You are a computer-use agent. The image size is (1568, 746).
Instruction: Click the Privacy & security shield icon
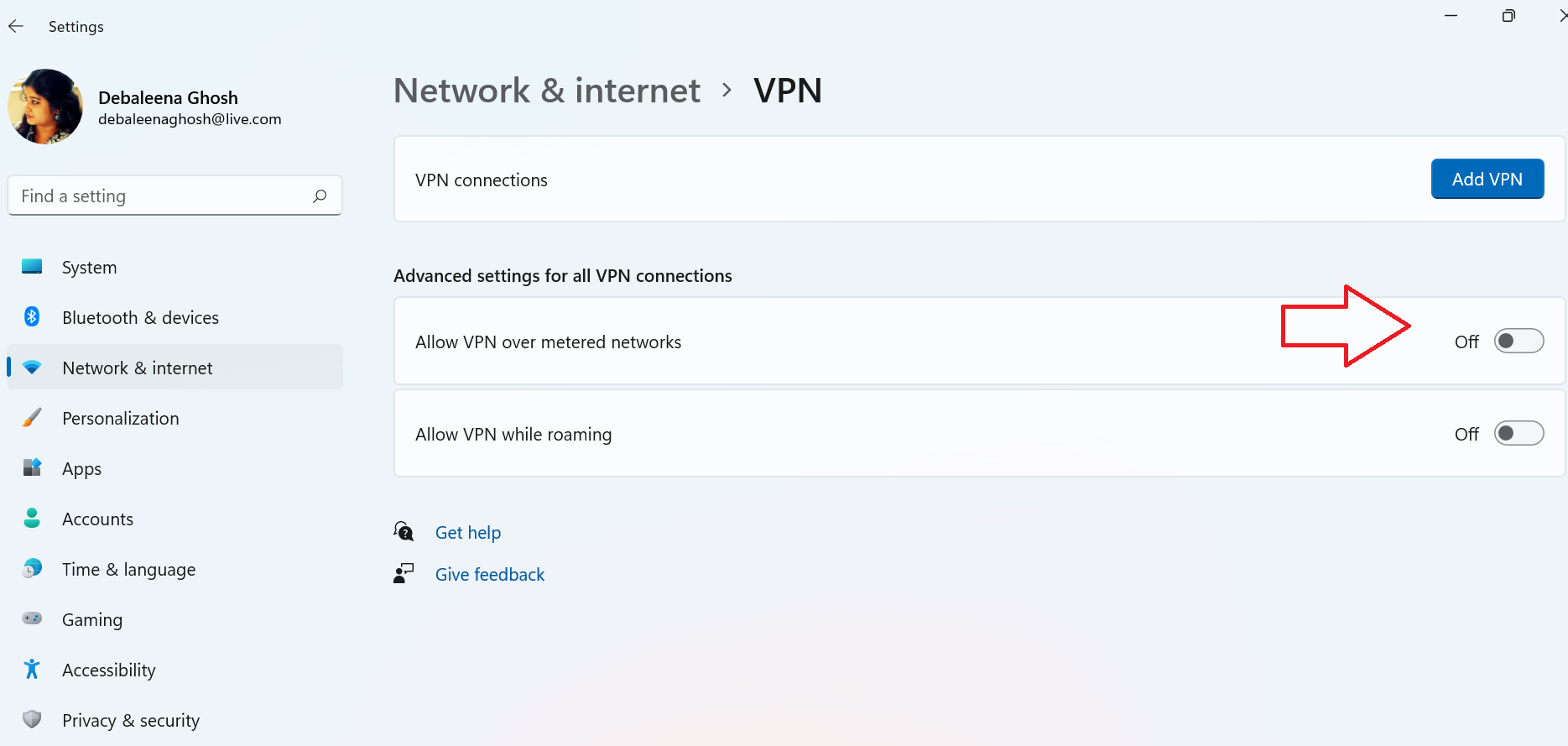point(32,719)
